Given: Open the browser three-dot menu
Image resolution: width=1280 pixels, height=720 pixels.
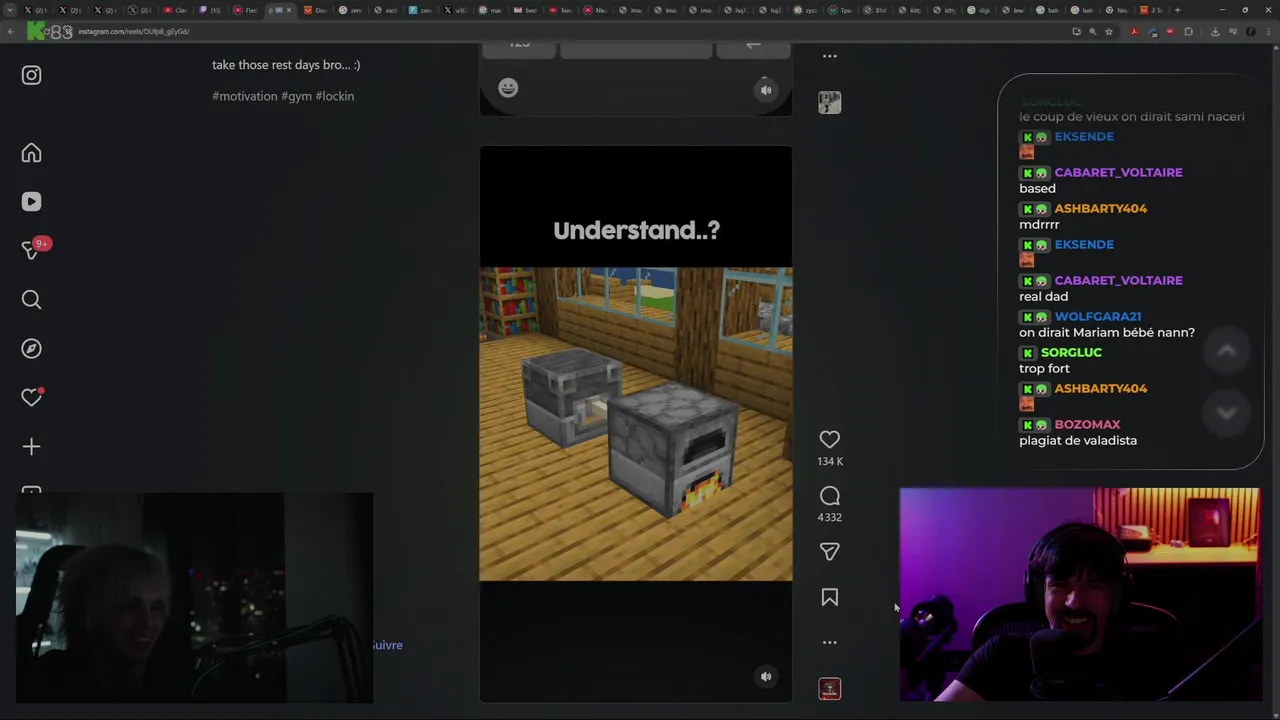Looking at the screenshot, I should [x=1268, y=31].
